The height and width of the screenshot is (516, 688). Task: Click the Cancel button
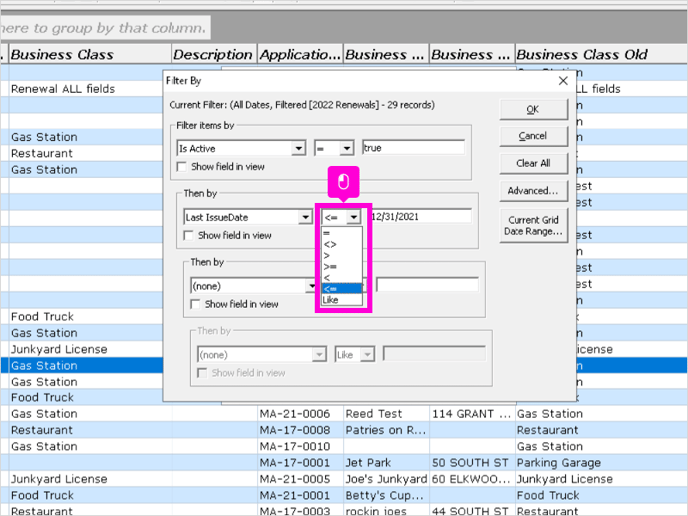point(533,136)
